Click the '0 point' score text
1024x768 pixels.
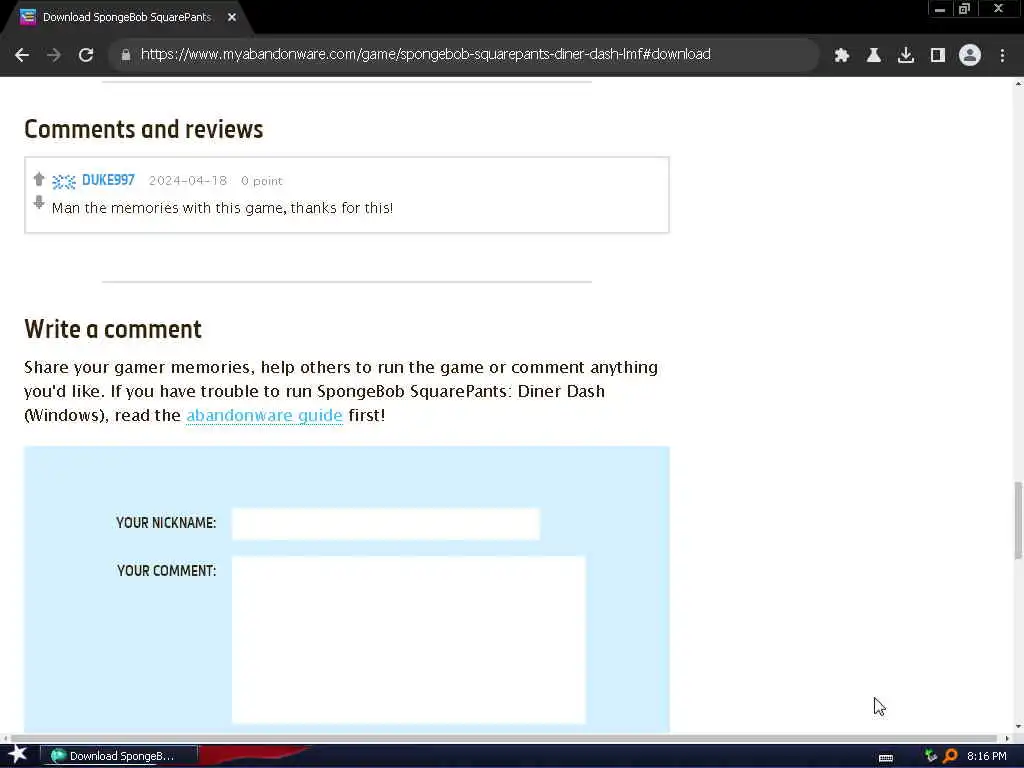(262, 181)
